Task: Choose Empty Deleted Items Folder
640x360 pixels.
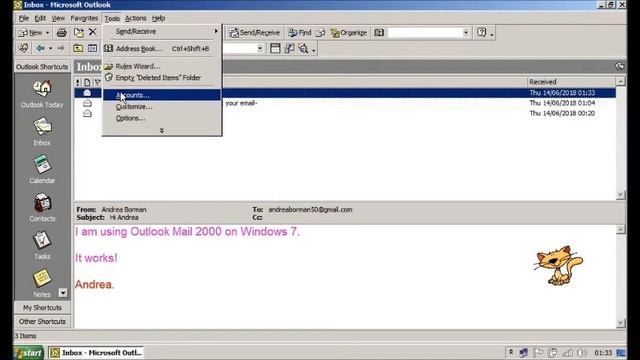Action: [162, 78]
